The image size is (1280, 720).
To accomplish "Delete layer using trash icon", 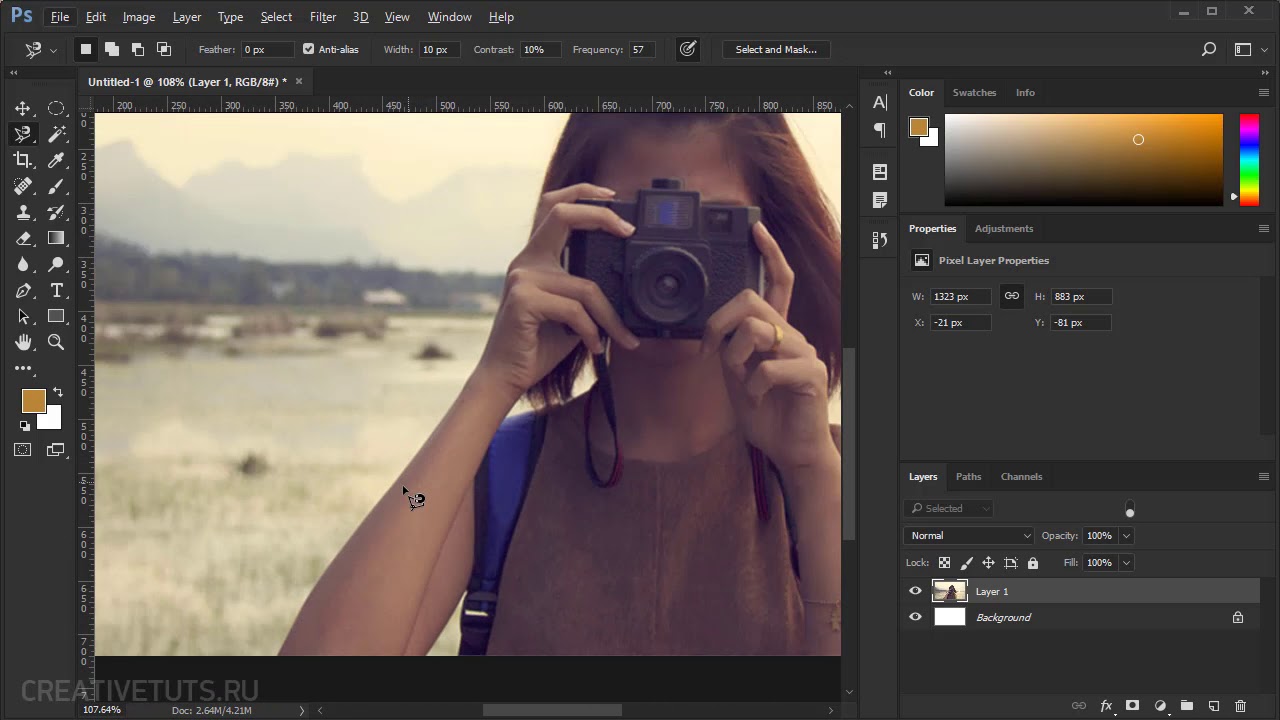I will (x=1240, y=706).
